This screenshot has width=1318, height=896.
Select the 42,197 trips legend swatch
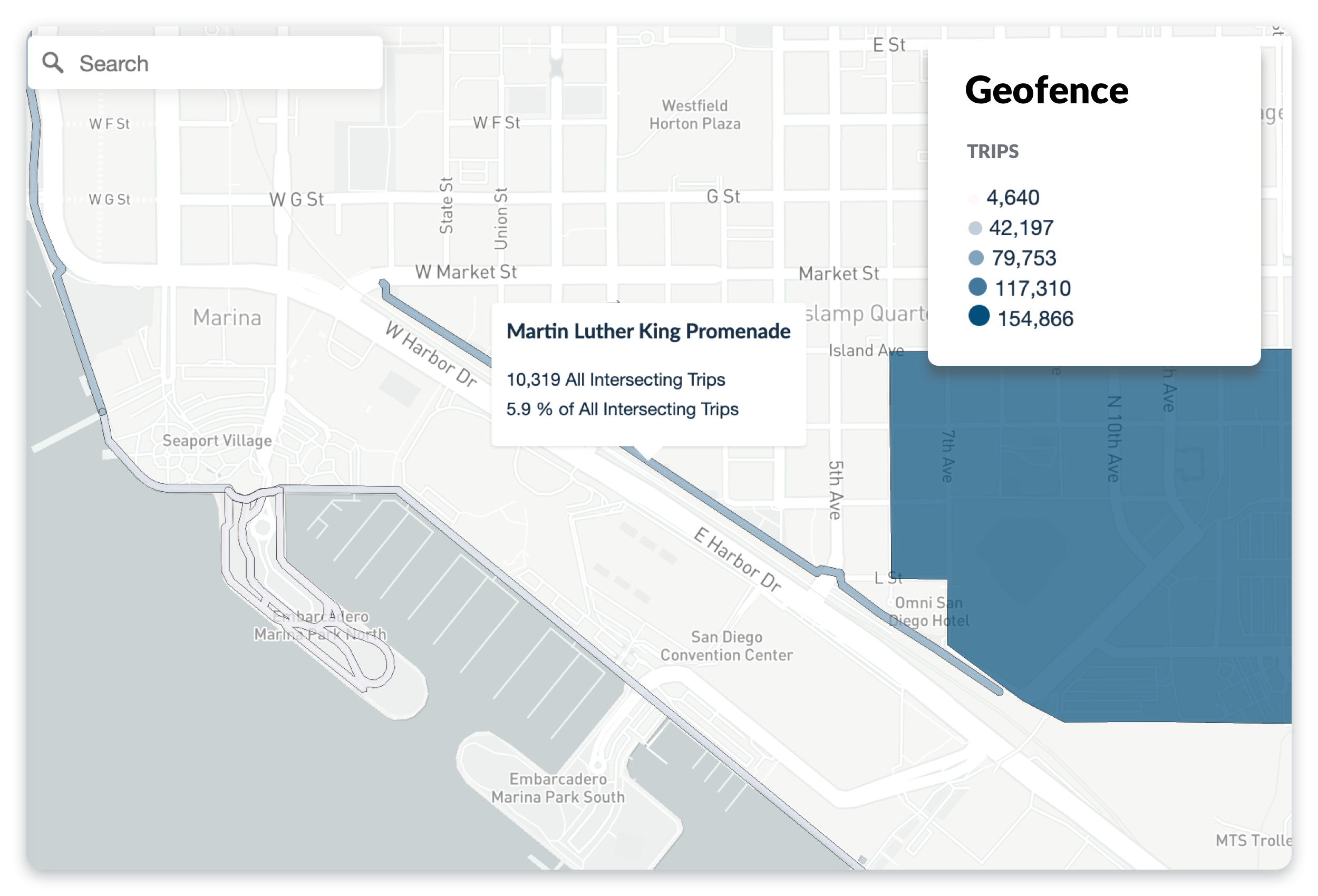(975, 229)
